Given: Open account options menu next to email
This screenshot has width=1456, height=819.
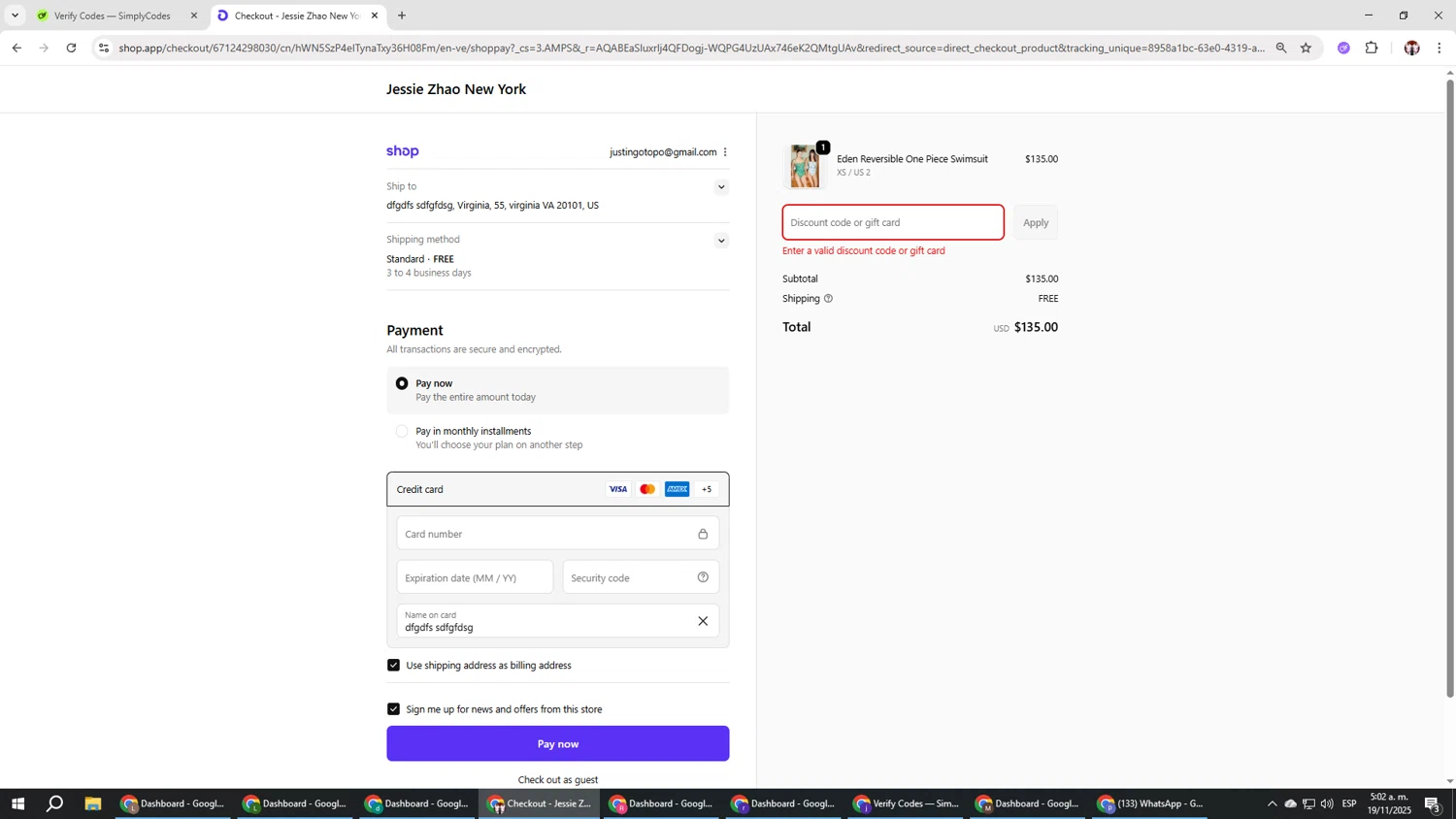Looking at the screenshot, I should tap(725, 152).
